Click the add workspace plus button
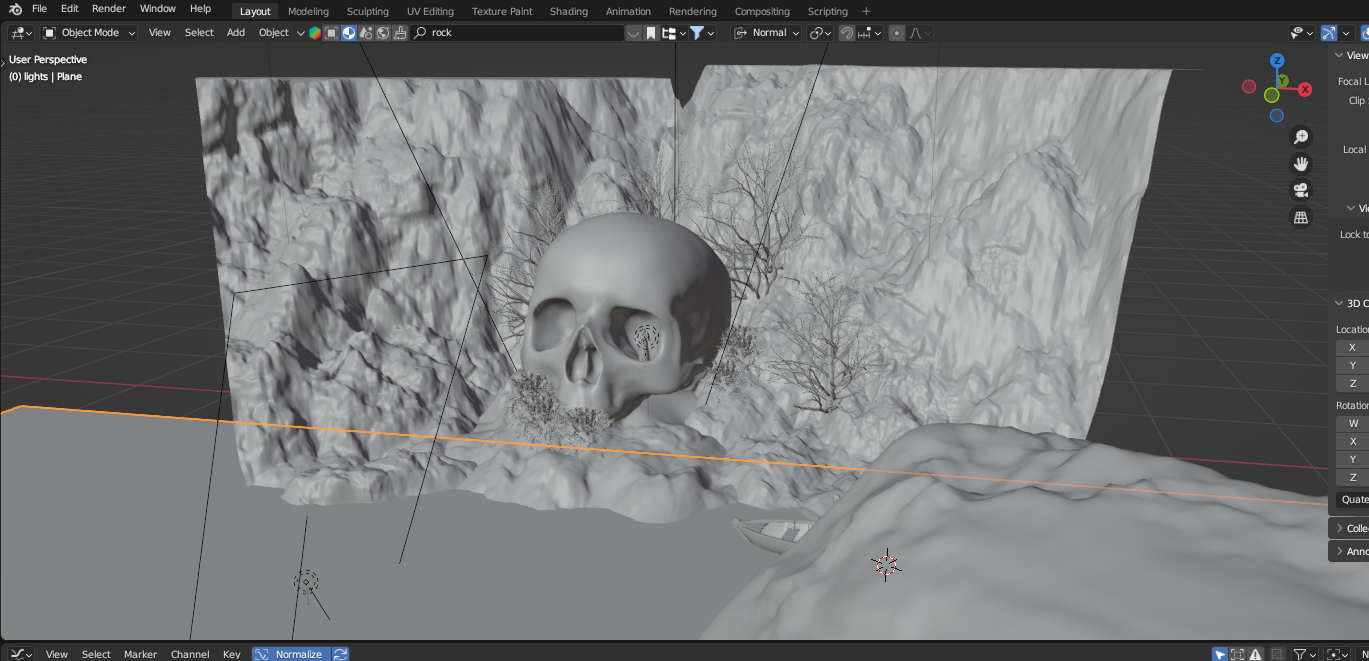 click(x=866, y=11)
